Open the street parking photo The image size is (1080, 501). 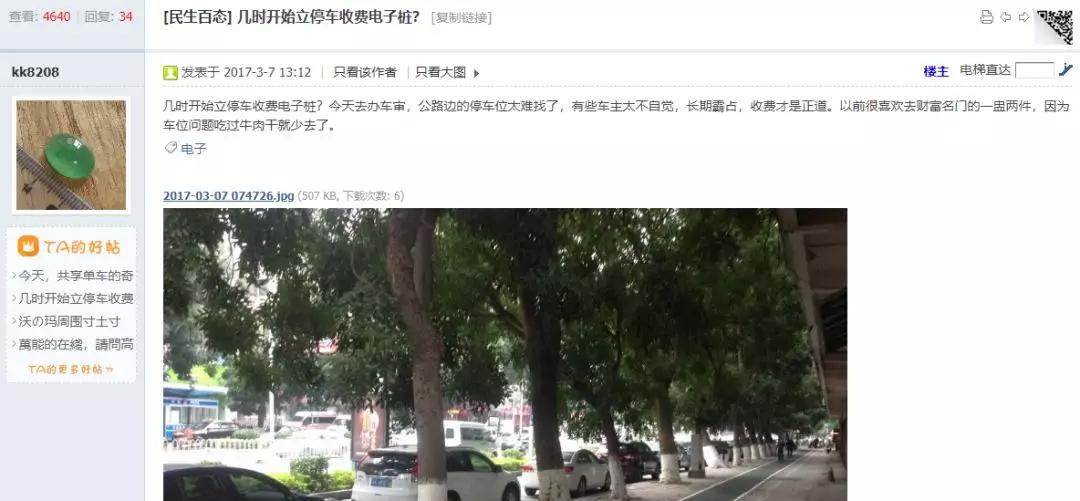point(505,354)
